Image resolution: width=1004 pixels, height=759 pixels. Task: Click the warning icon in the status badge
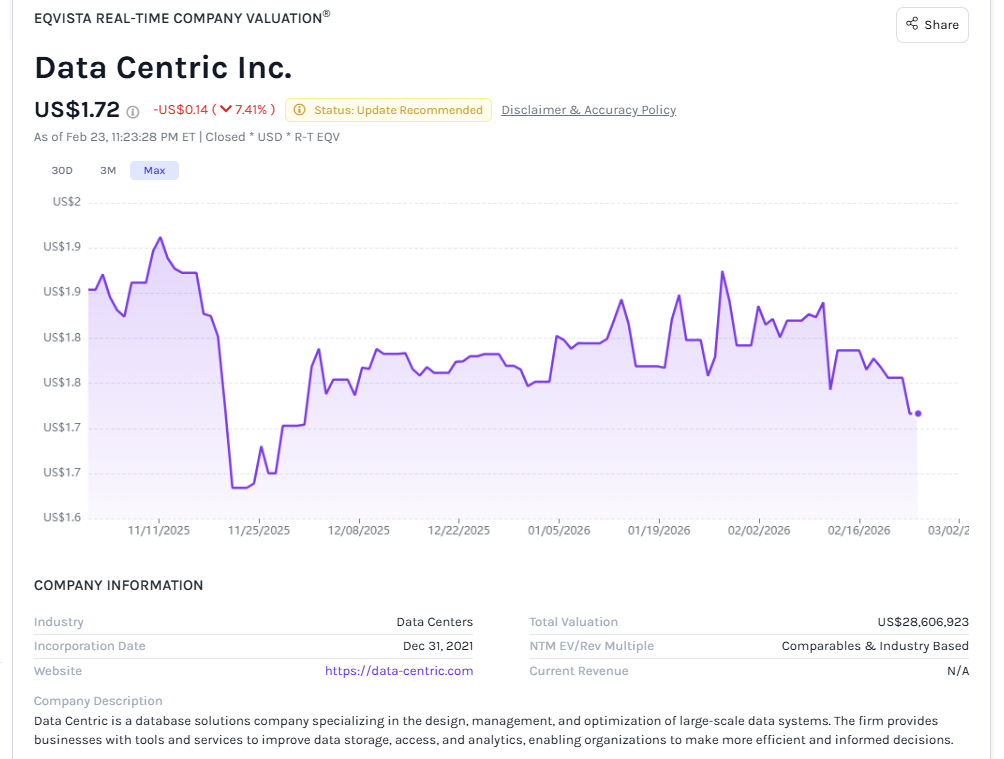(300, 110)
